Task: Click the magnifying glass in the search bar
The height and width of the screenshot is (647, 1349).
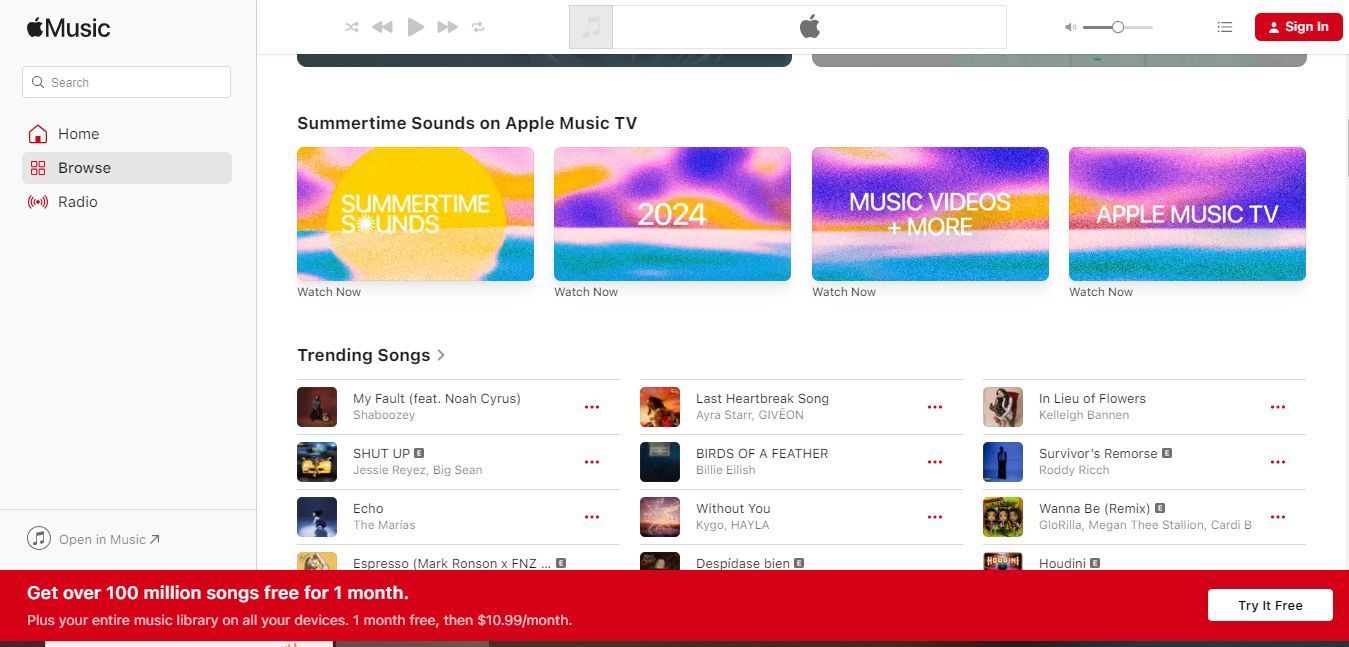Action: (38, 81)
